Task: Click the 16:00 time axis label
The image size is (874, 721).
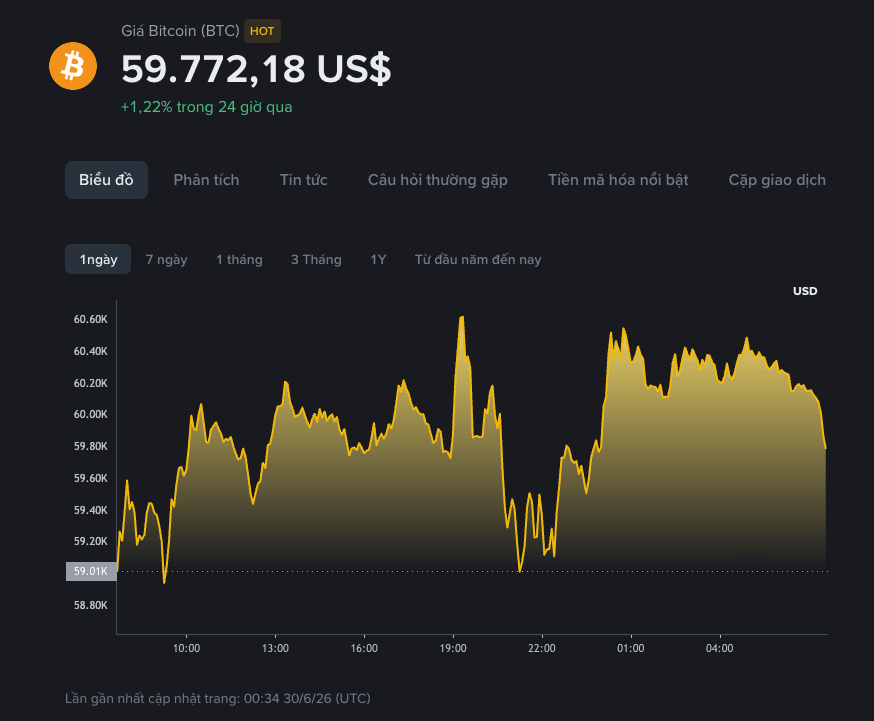Action: 364,648
